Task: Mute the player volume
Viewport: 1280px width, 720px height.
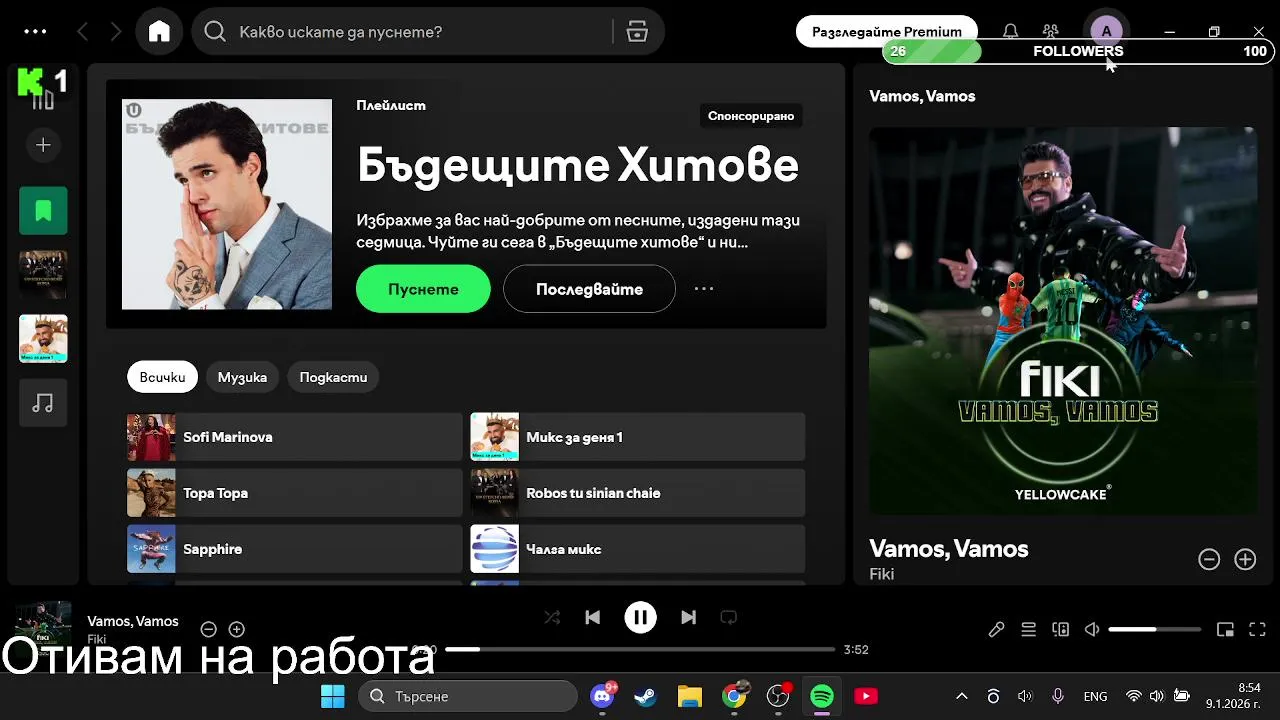Action: coord(1092,629)
